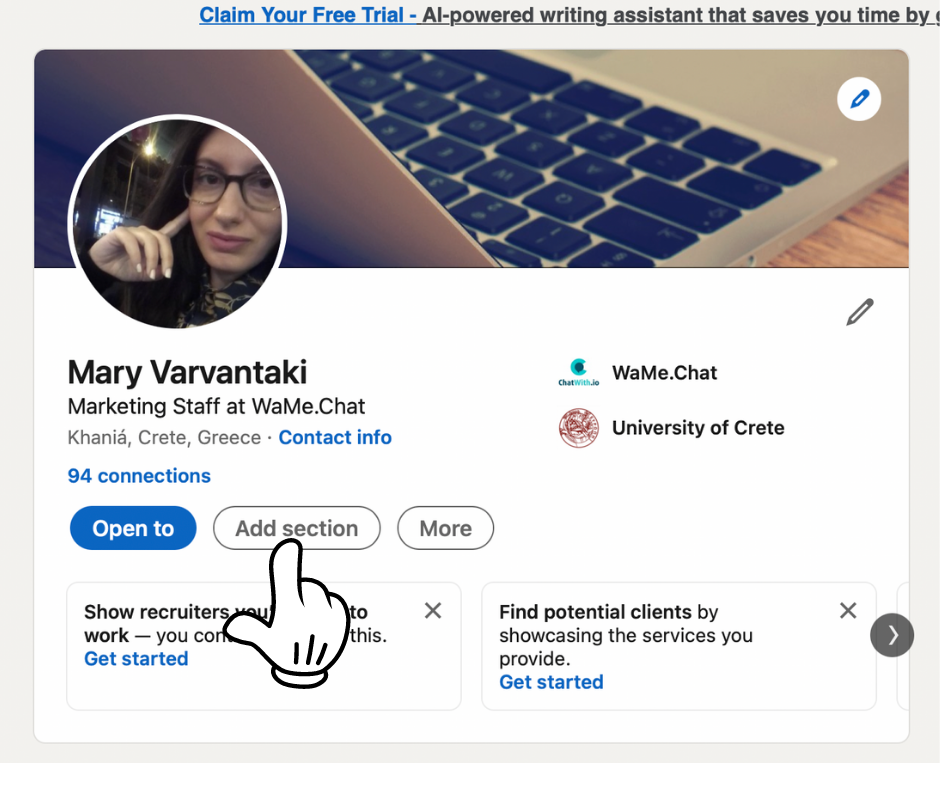View the 94 connections list
The image size is (940, 788).
139,476
